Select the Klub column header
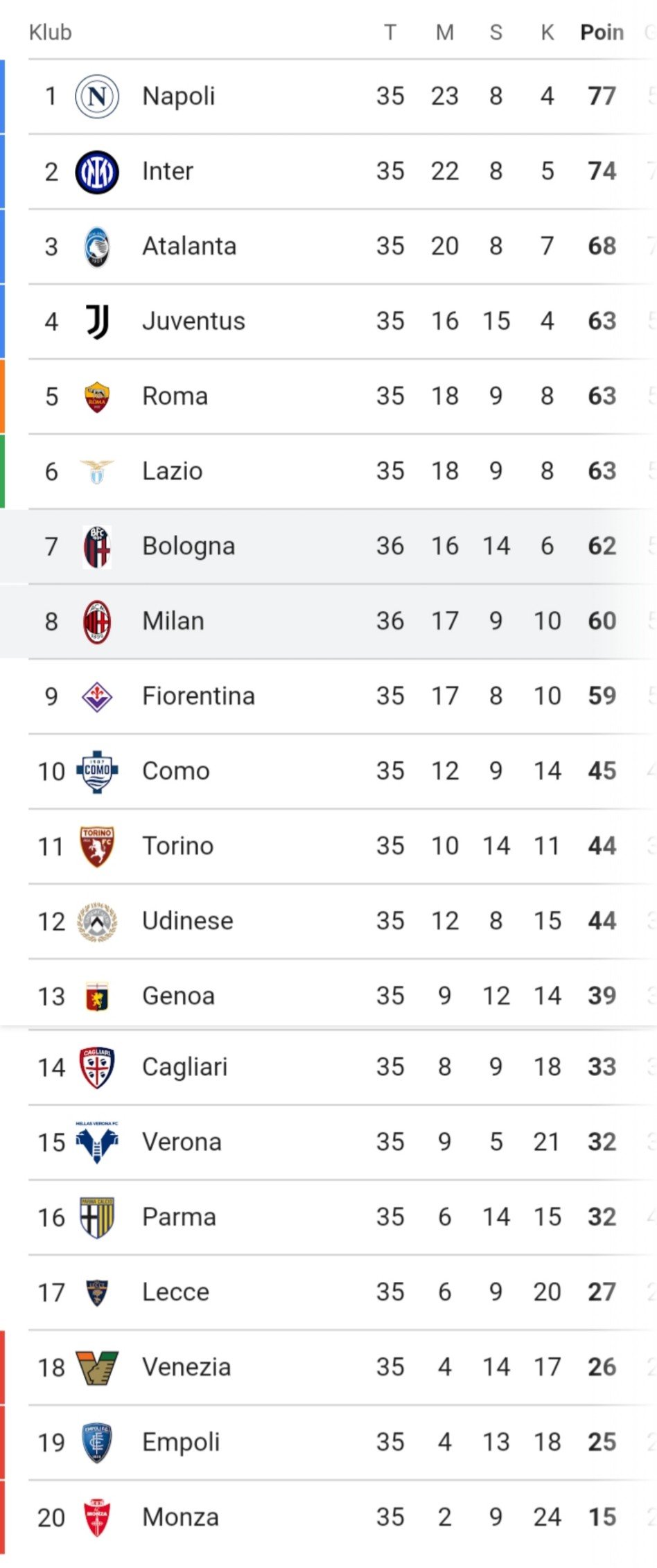The image size is (657, 1568). click(x=51, y=33)
